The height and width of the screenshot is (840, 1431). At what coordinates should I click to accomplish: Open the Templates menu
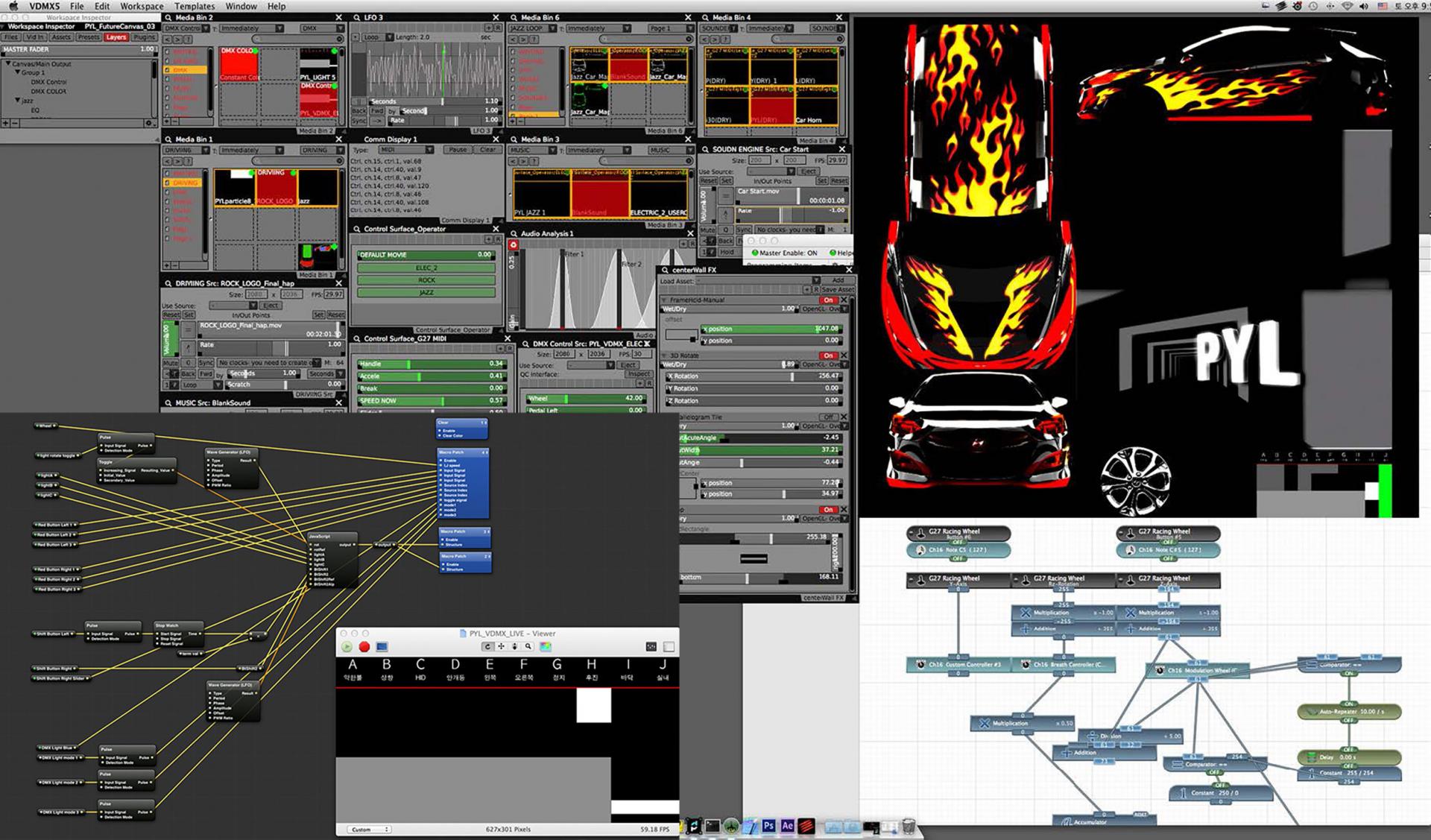point(195,6)
